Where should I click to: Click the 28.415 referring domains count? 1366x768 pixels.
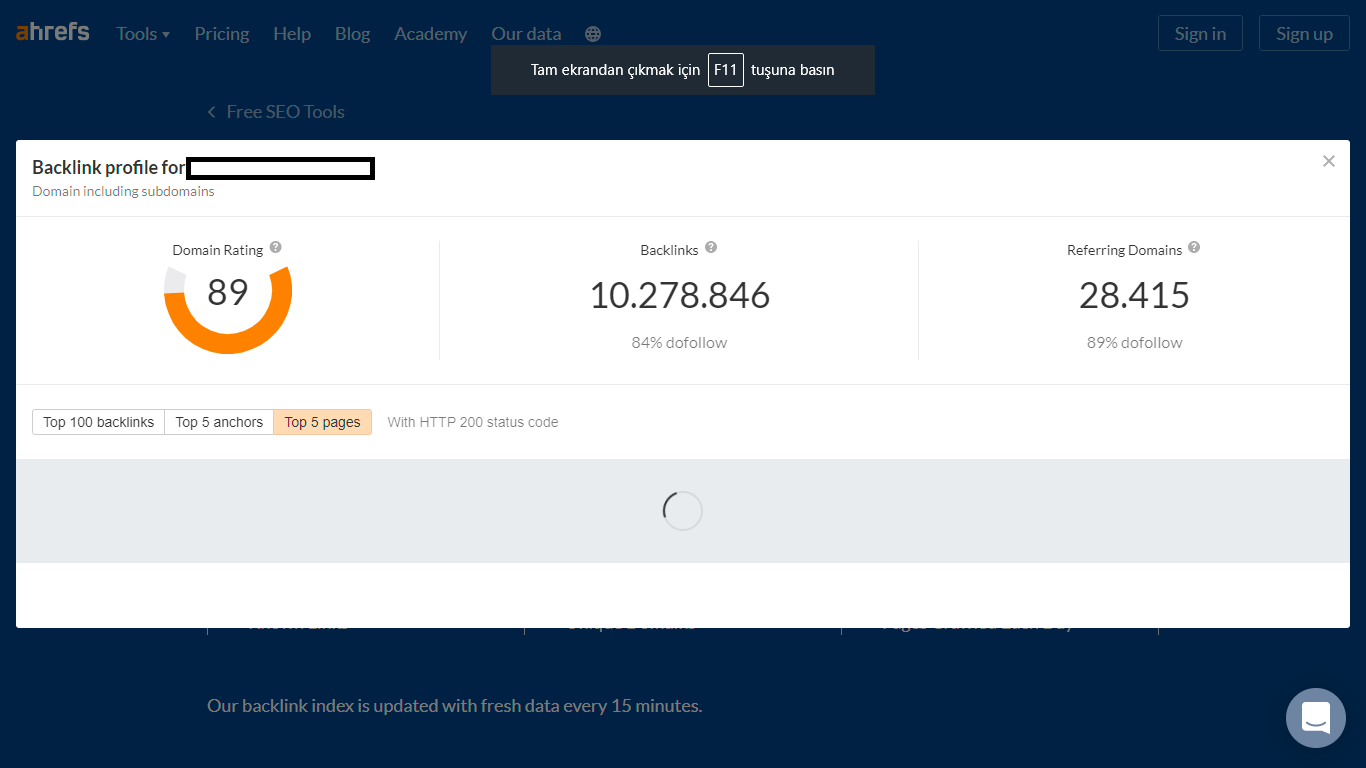coord(1134,295)
